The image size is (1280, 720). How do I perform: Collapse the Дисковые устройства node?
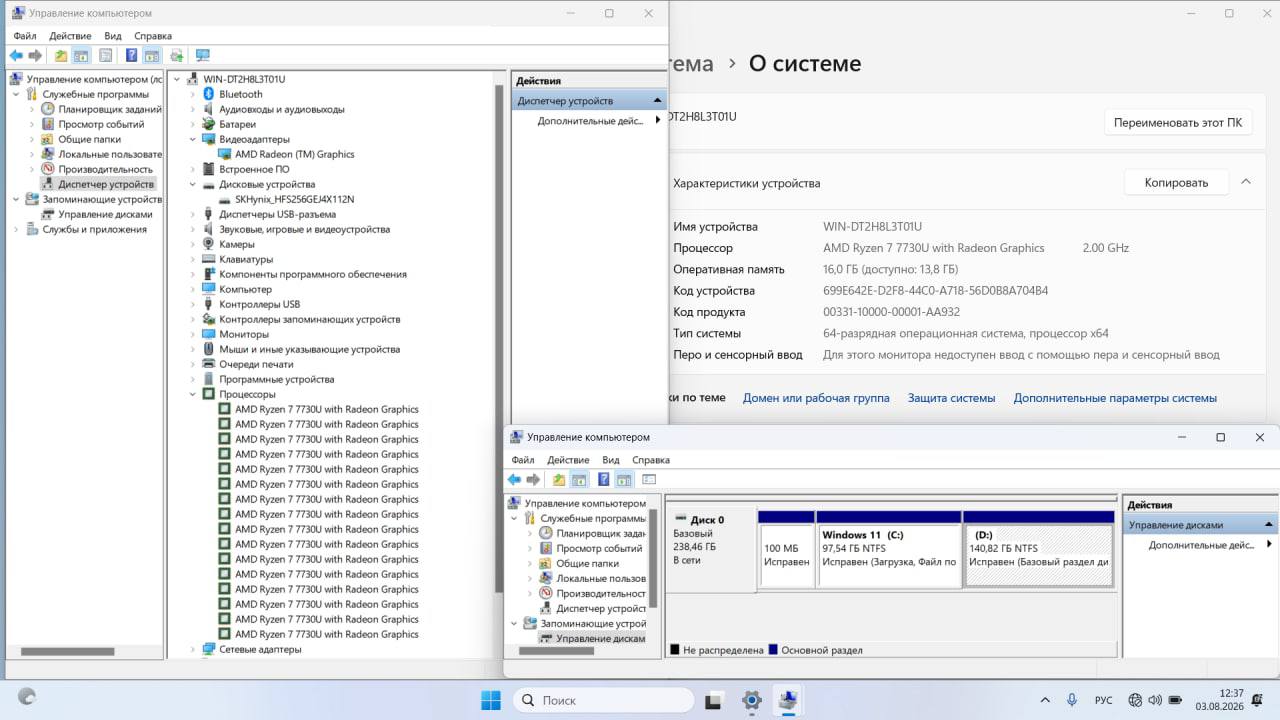194,184
